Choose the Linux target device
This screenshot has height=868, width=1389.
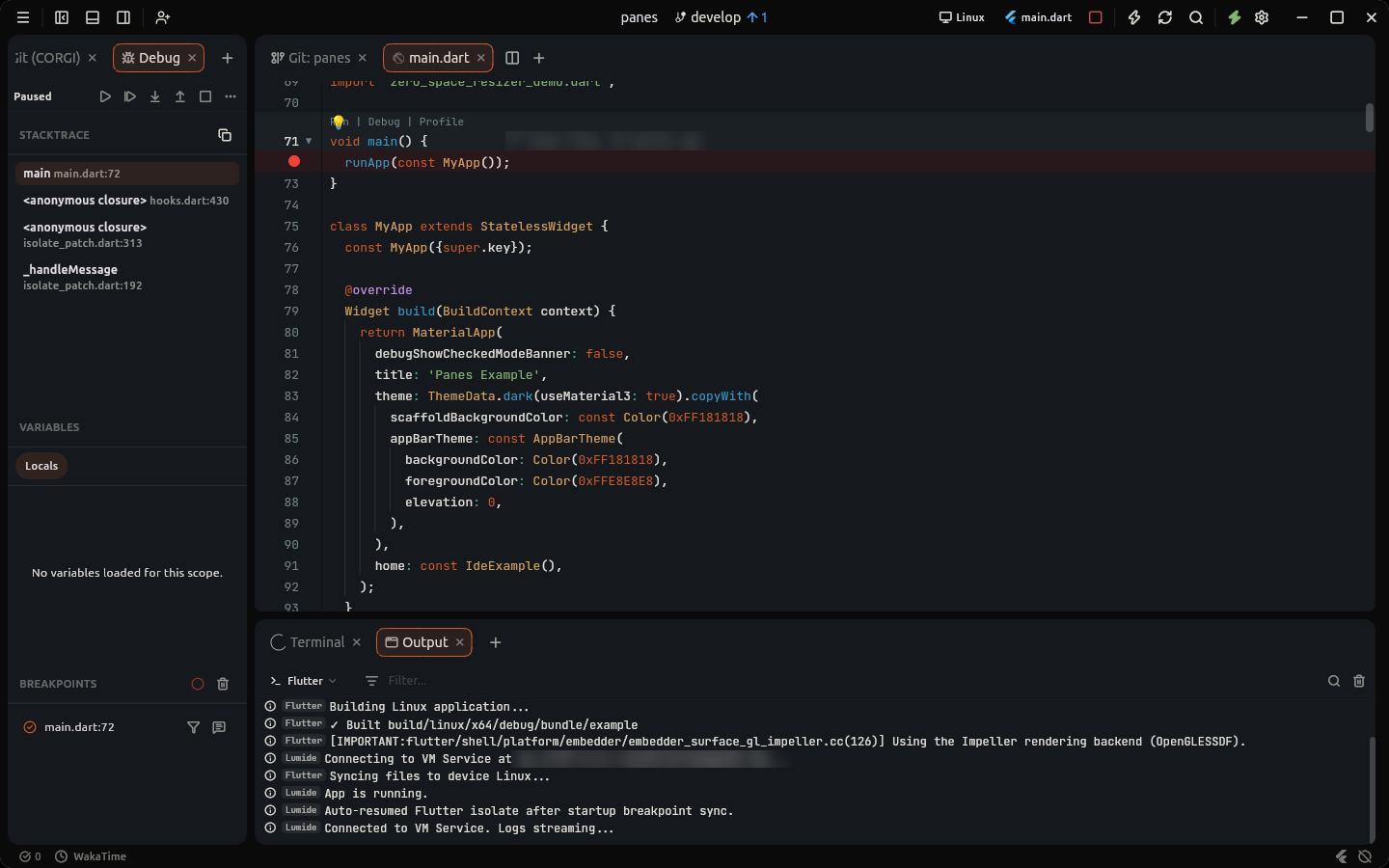[x=962, y=17]
